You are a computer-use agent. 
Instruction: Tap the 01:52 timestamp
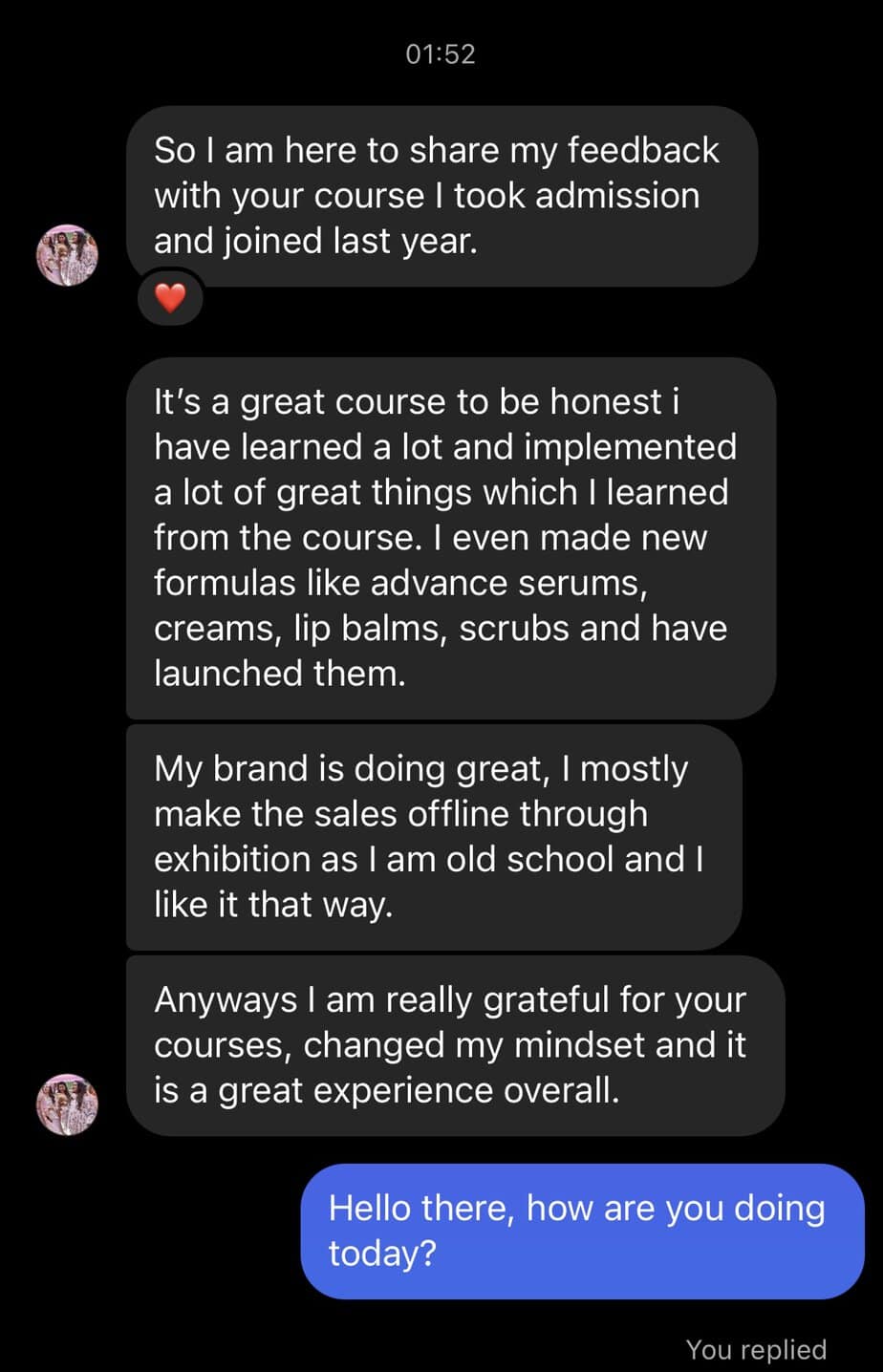[441, 54]
